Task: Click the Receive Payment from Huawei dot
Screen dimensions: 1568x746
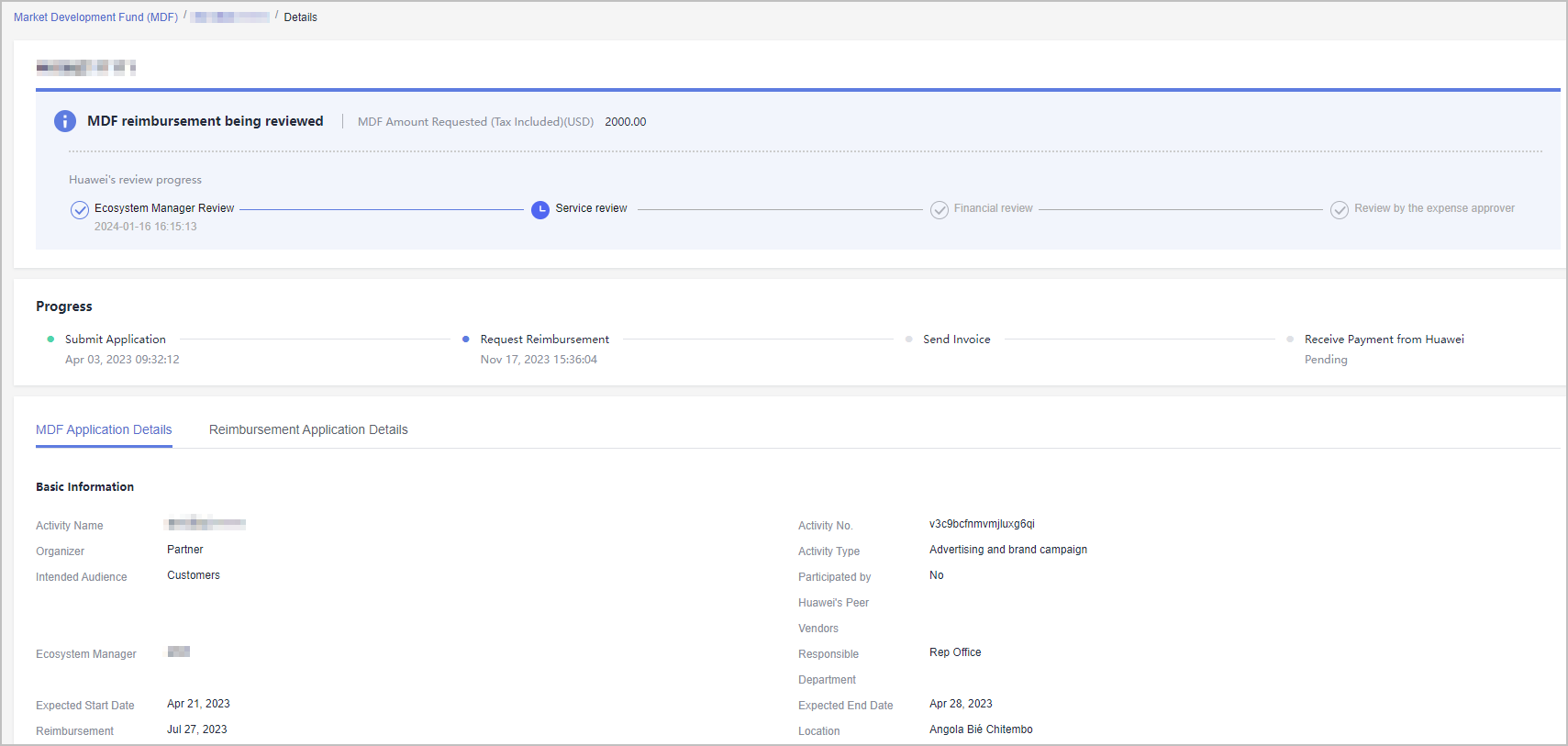Action: 1290,340
